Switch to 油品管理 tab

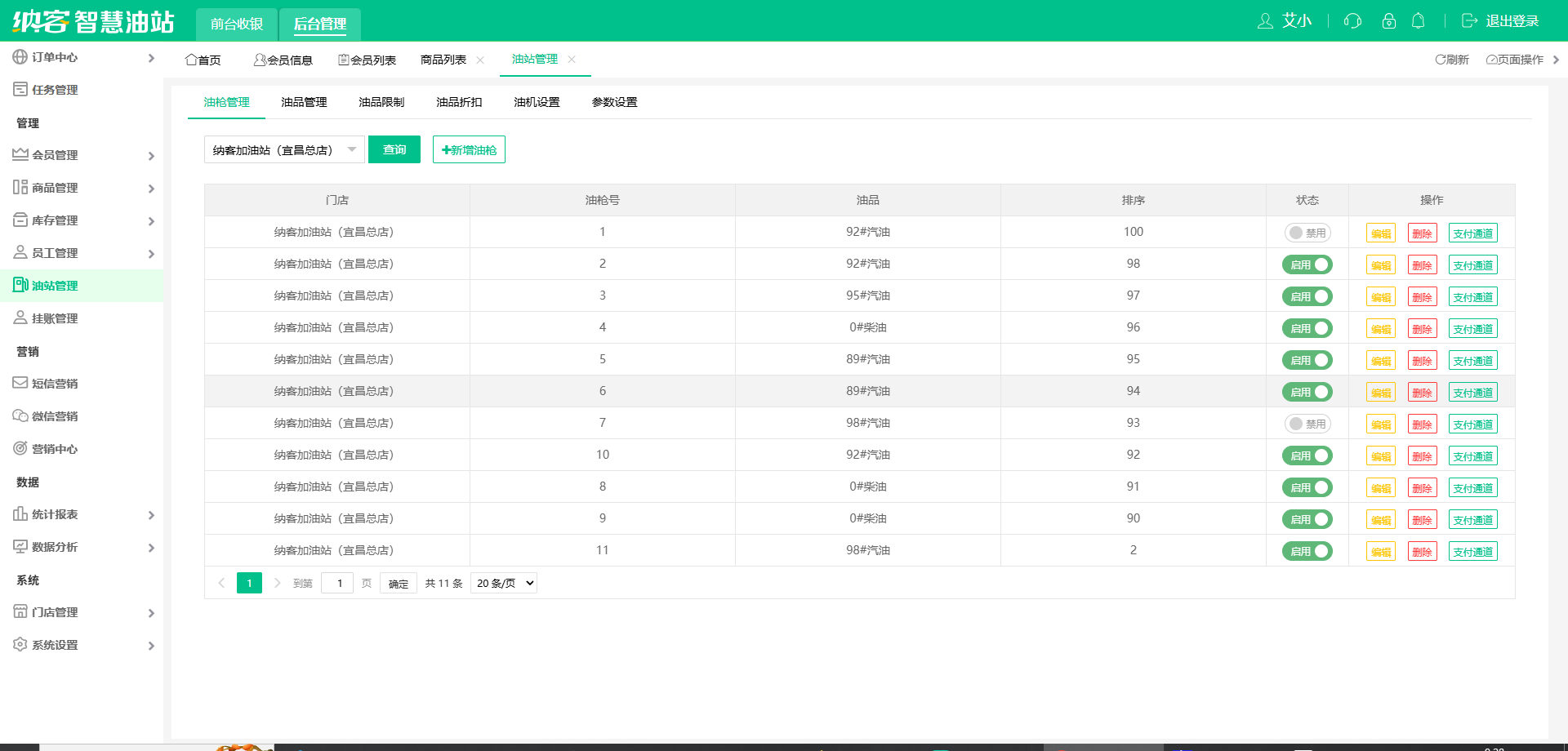[x=304, y=102]
